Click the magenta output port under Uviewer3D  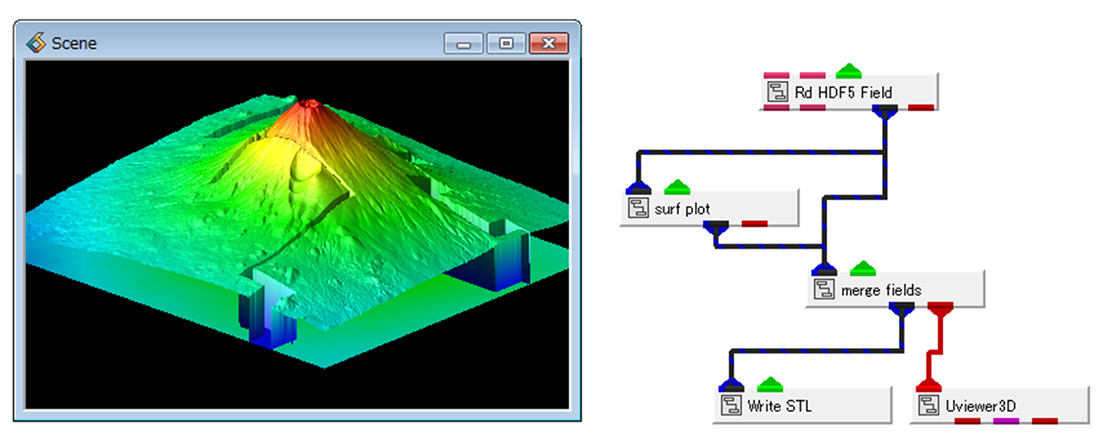pos(1006,421)
